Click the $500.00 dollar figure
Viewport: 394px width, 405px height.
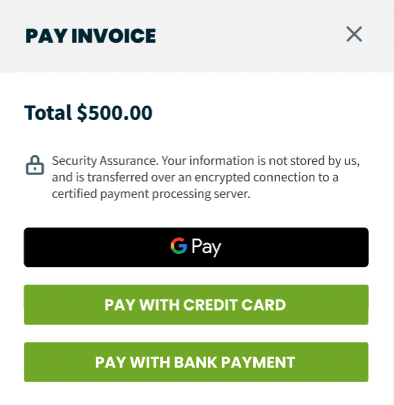point(115,113)
